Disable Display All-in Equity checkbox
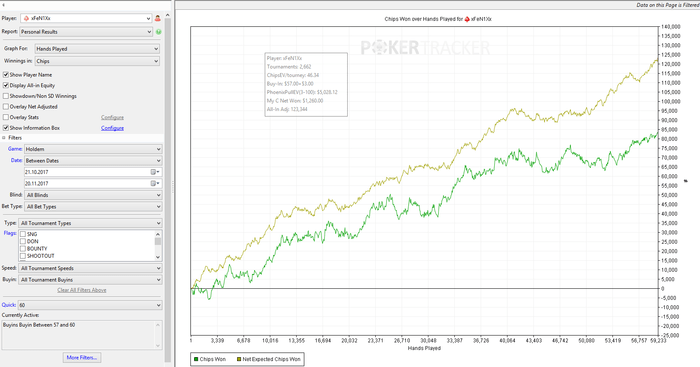700x367 pixels. [6, 85]
